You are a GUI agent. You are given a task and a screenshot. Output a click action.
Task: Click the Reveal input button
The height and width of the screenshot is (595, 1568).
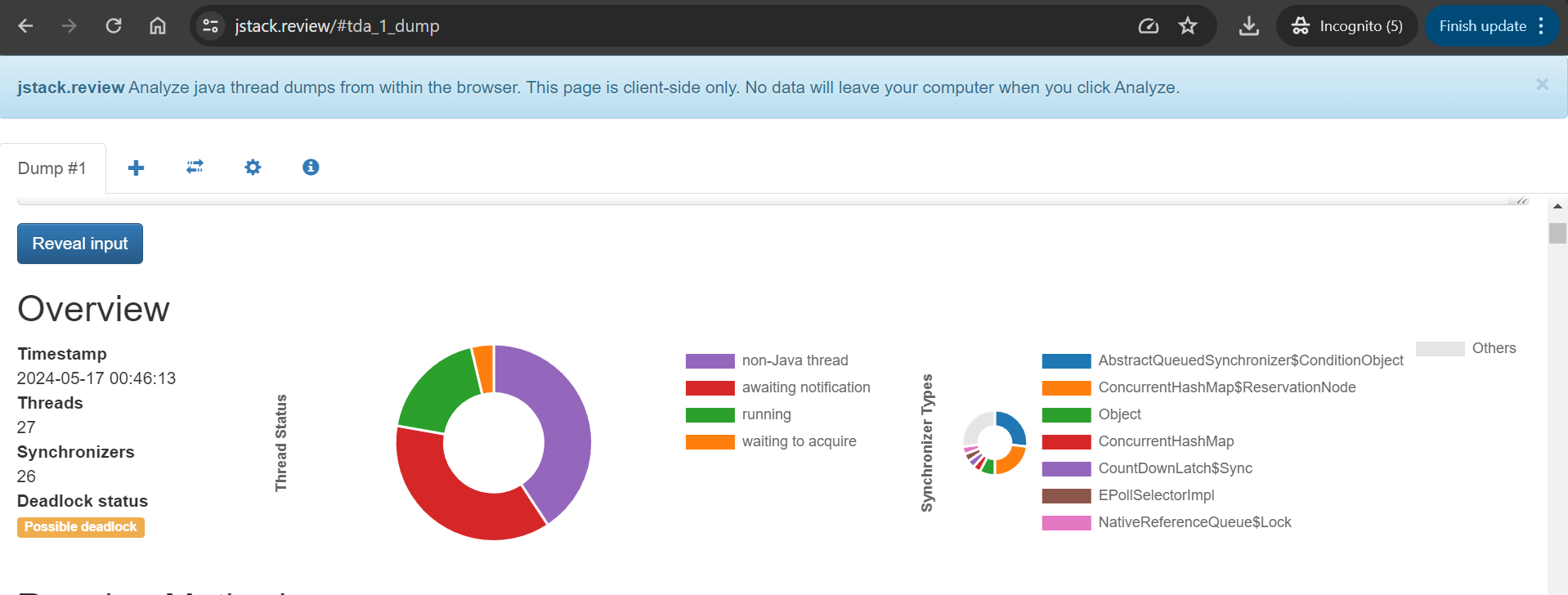click(80, 244)
